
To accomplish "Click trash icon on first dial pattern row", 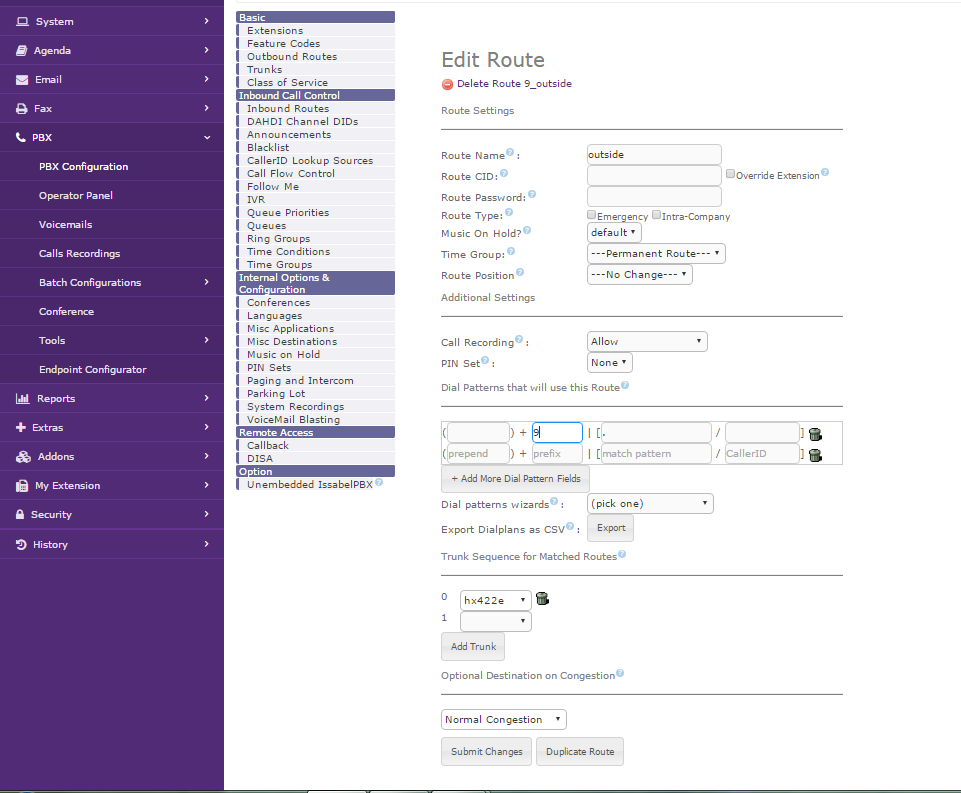I will [x=815, y=434].
